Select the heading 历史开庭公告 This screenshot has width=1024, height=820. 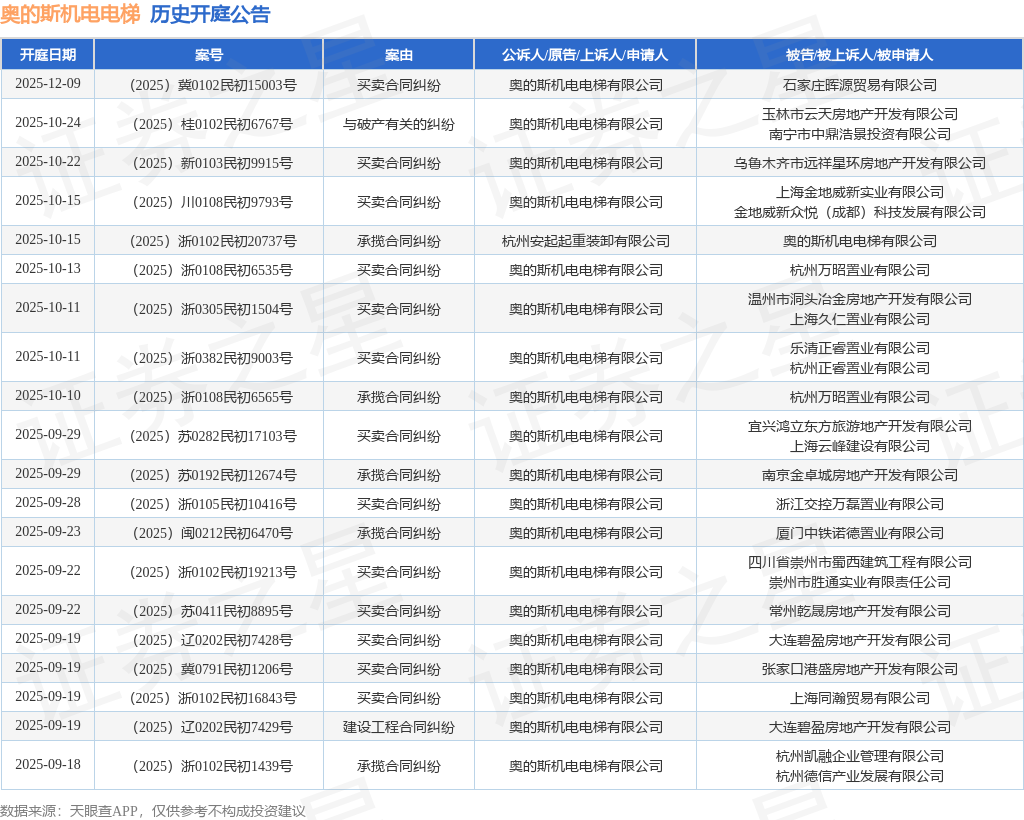[210, 14]
